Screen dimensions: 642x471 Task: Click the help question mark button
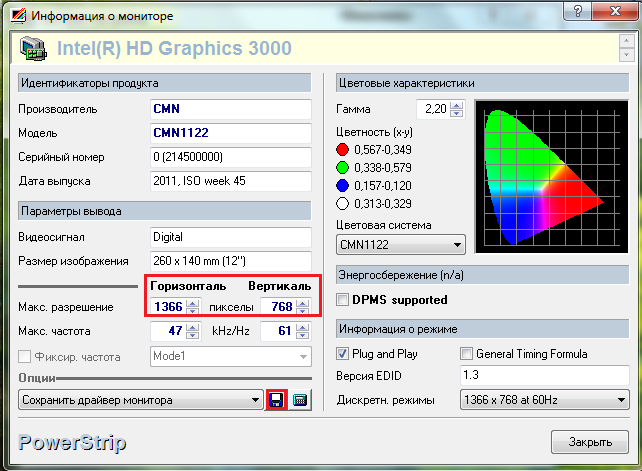577,11
